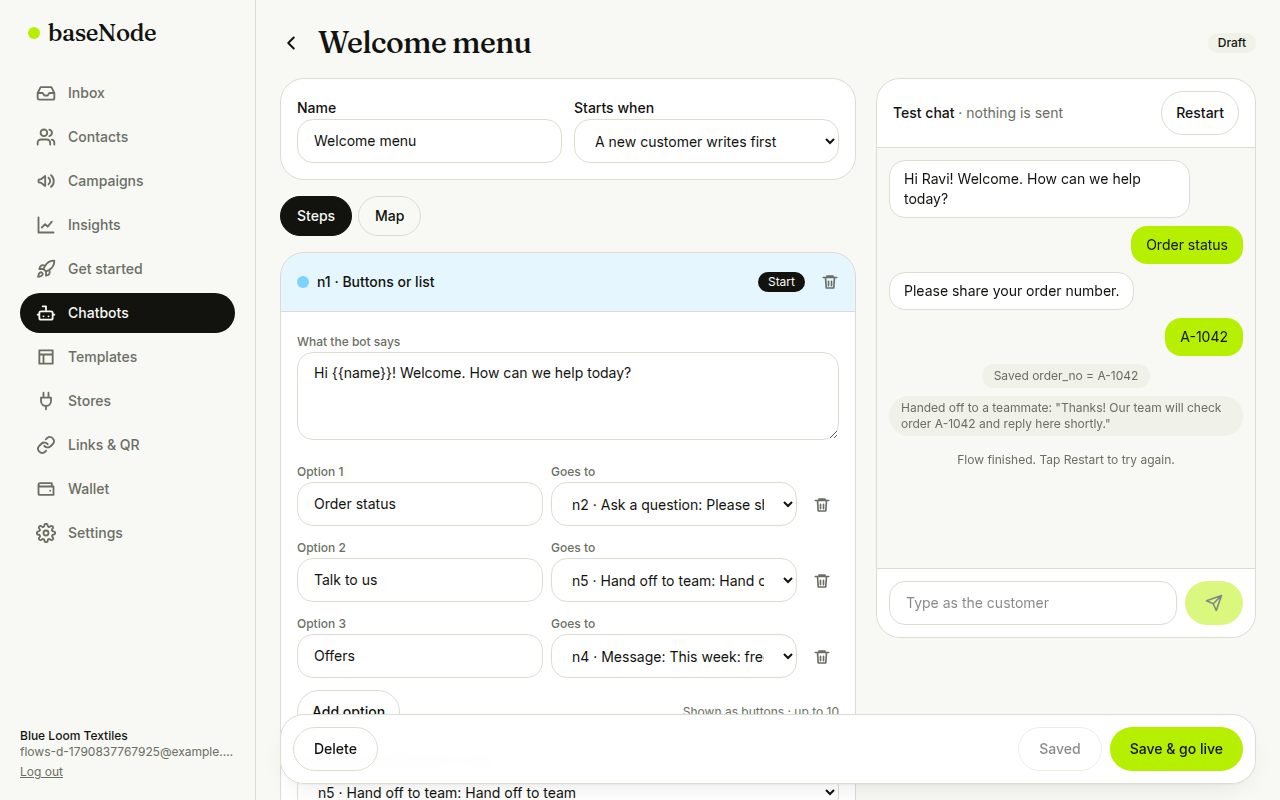The width and height of the screenshot is (1280, 800).
Task: Remove the Talk to us option
Action: point(822,581)
